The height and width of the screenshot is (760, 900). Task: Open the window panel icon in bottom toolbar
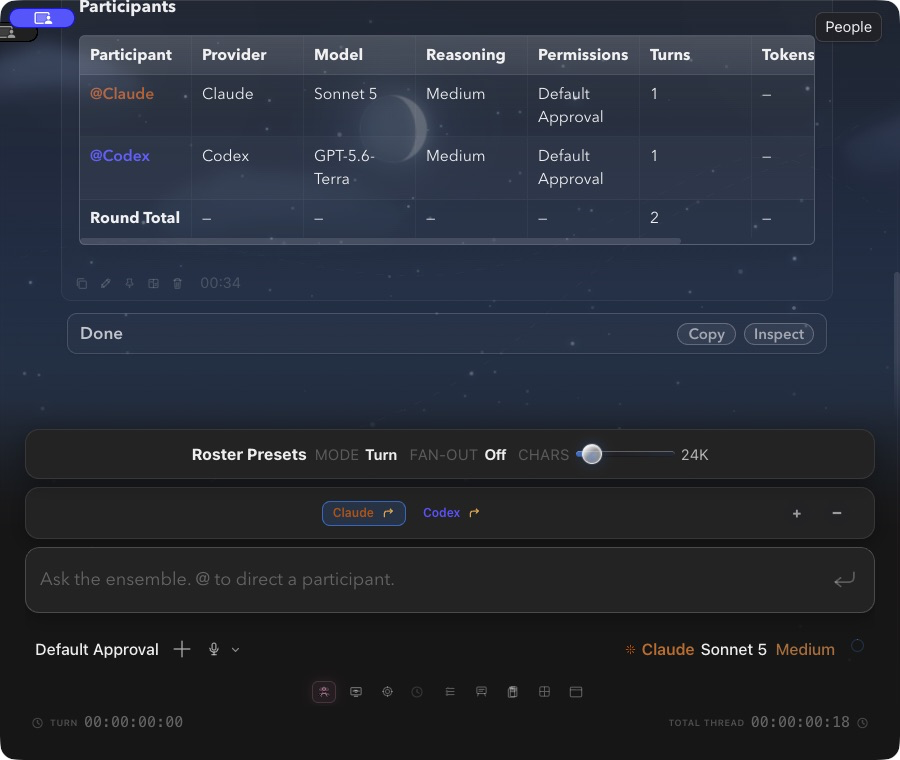(x=576, y=692)
